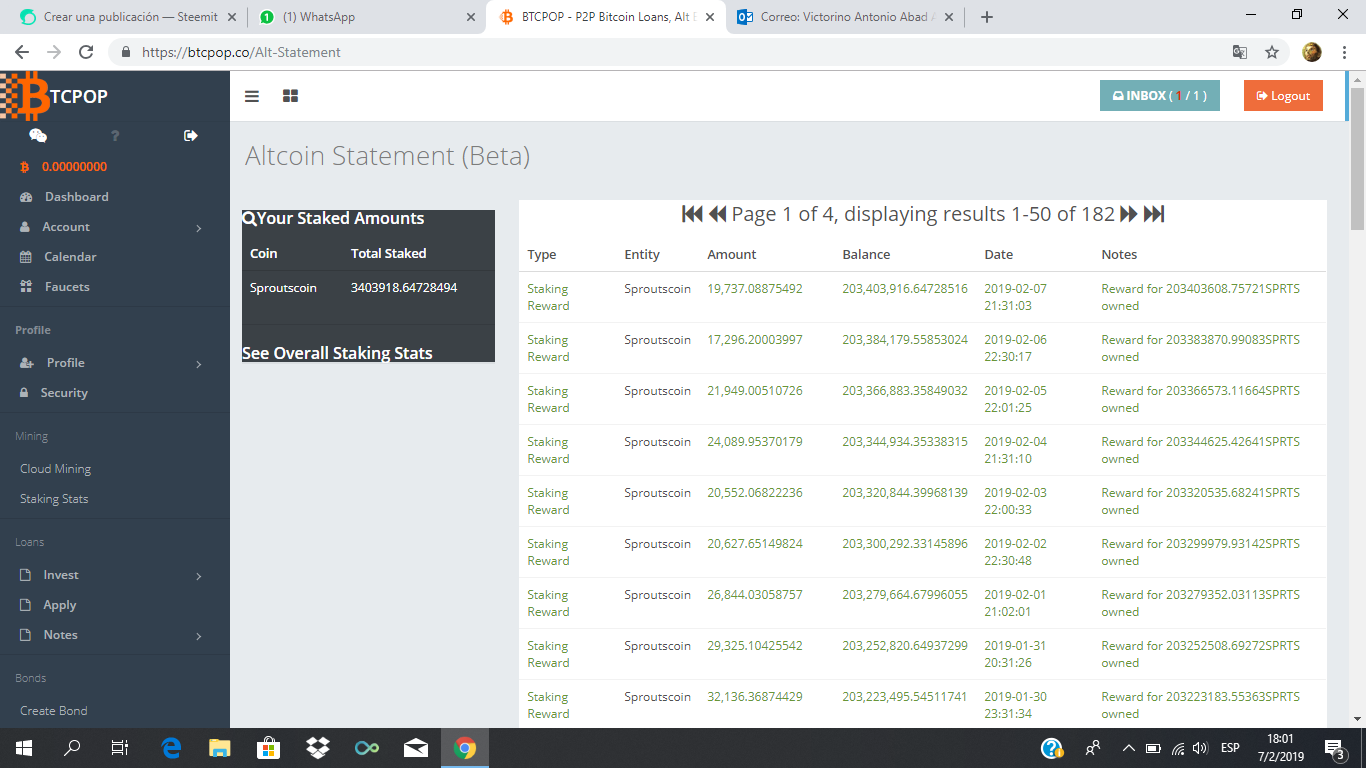Click balance 203,384,179.55853024
Image resolution: width=1366 pixels, height=768 pixels.
pyautogui.click(x=905, y=340)
